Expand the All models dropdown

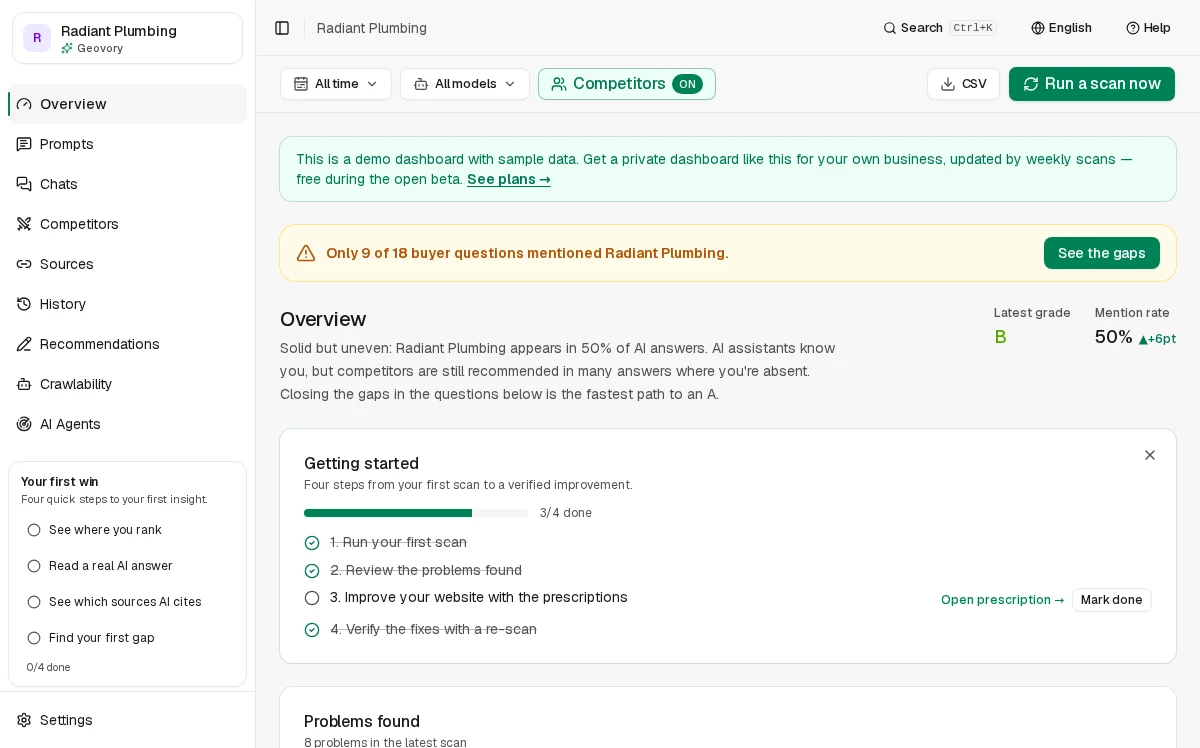point(465,84)
